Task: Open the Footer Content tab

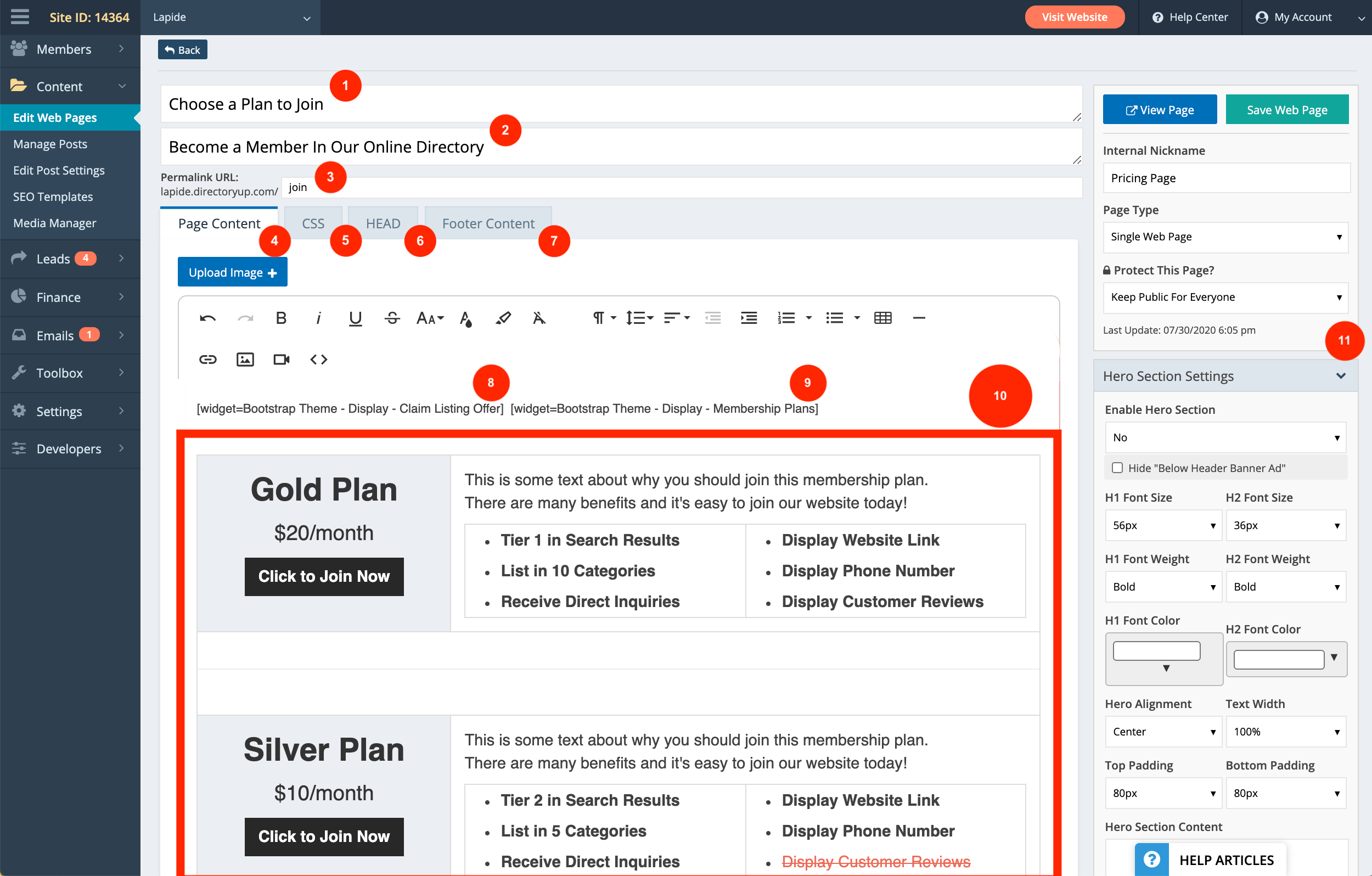Action: coord(488,223)
